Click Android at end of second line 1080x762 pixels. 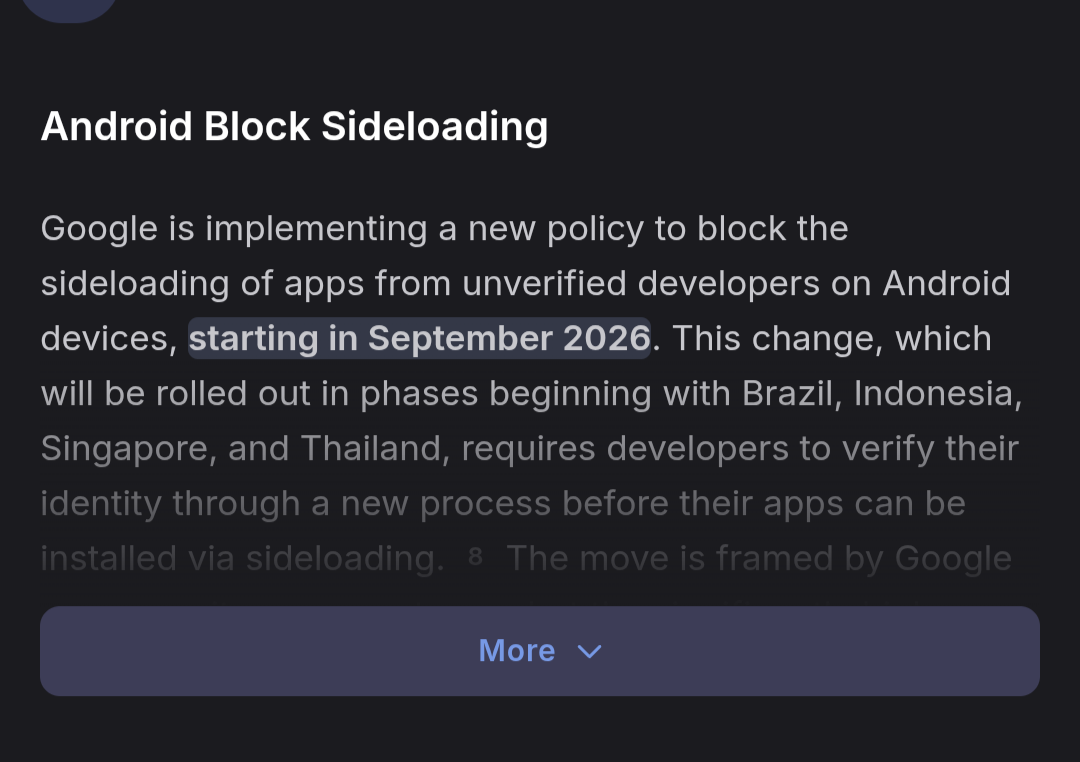946,283
